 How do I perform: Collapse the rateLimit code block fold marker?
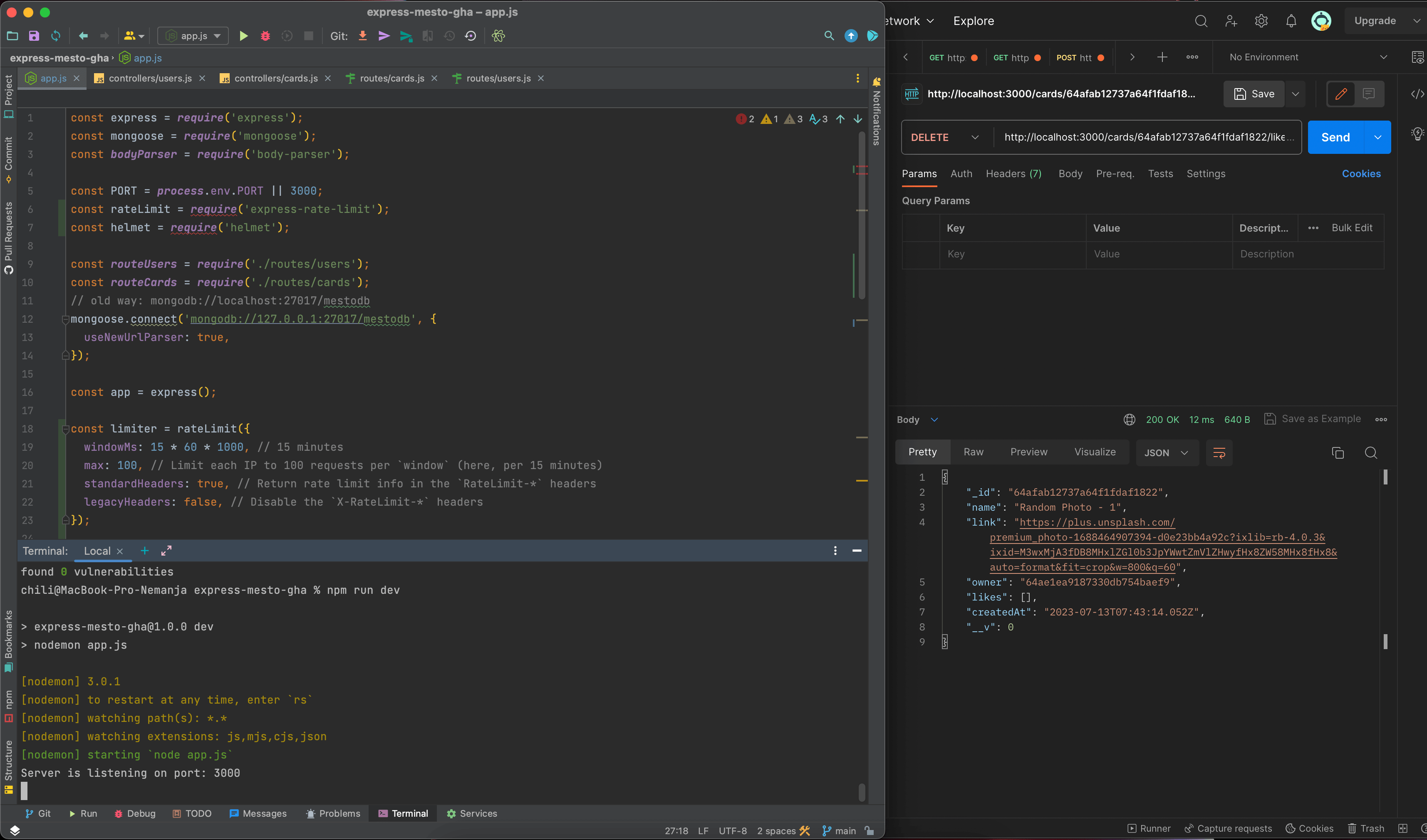(65, 429)
